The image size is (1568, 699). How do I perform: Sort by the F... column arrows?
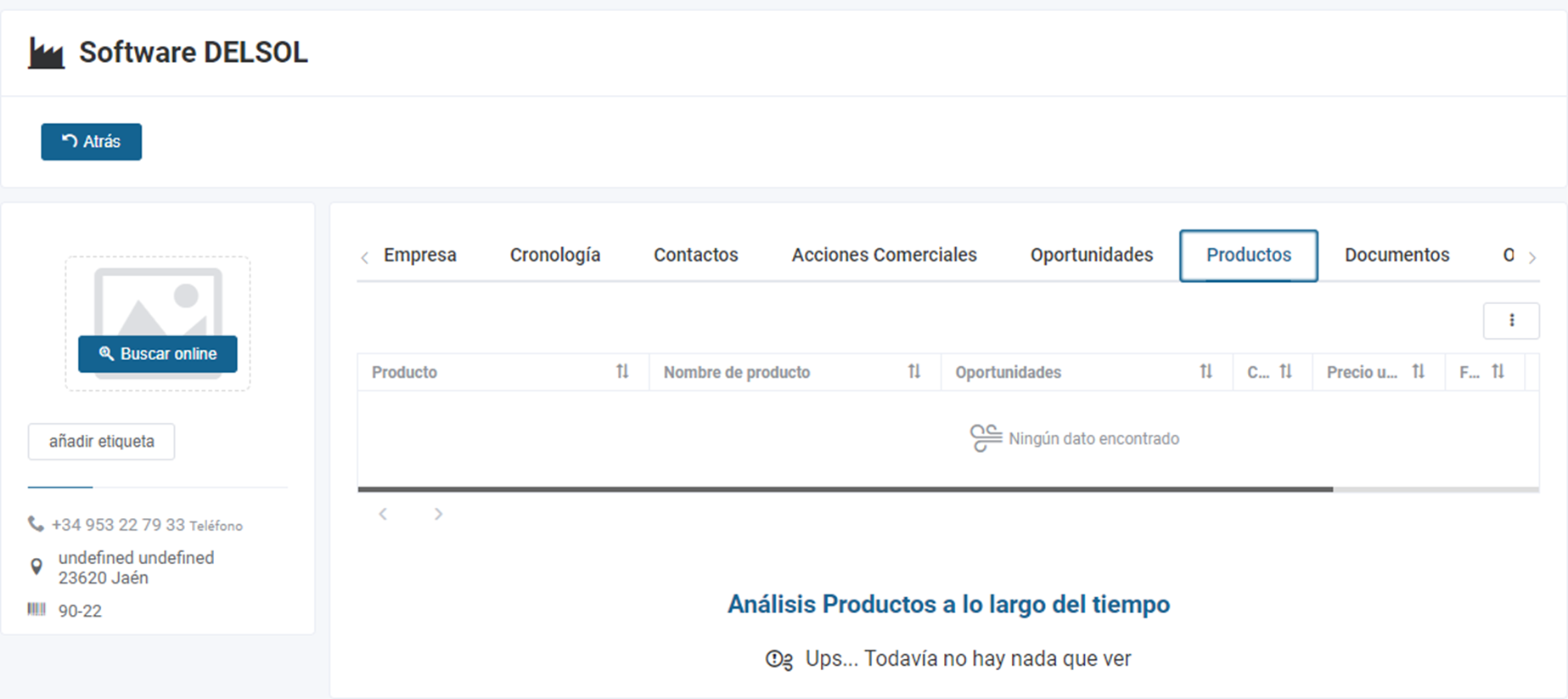coord(1498,371)
